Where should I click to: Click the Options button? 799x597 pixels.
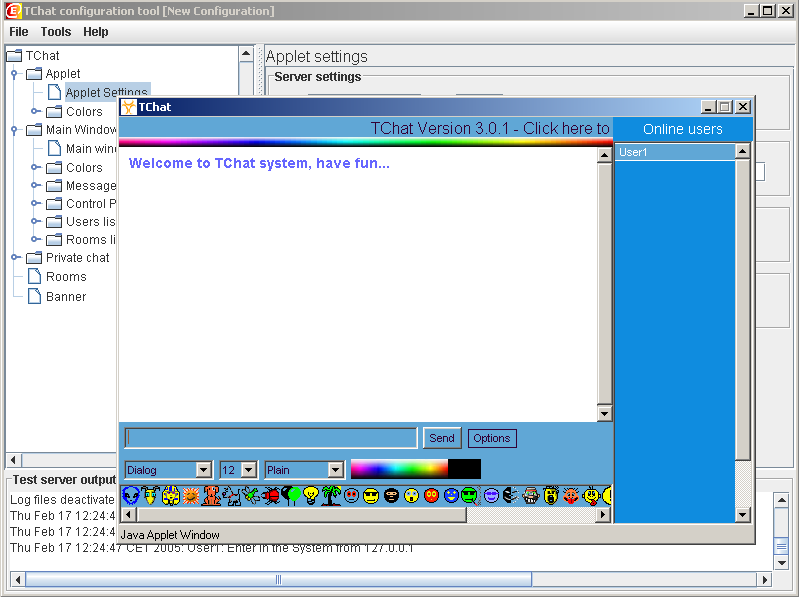[x=492, y=438]
